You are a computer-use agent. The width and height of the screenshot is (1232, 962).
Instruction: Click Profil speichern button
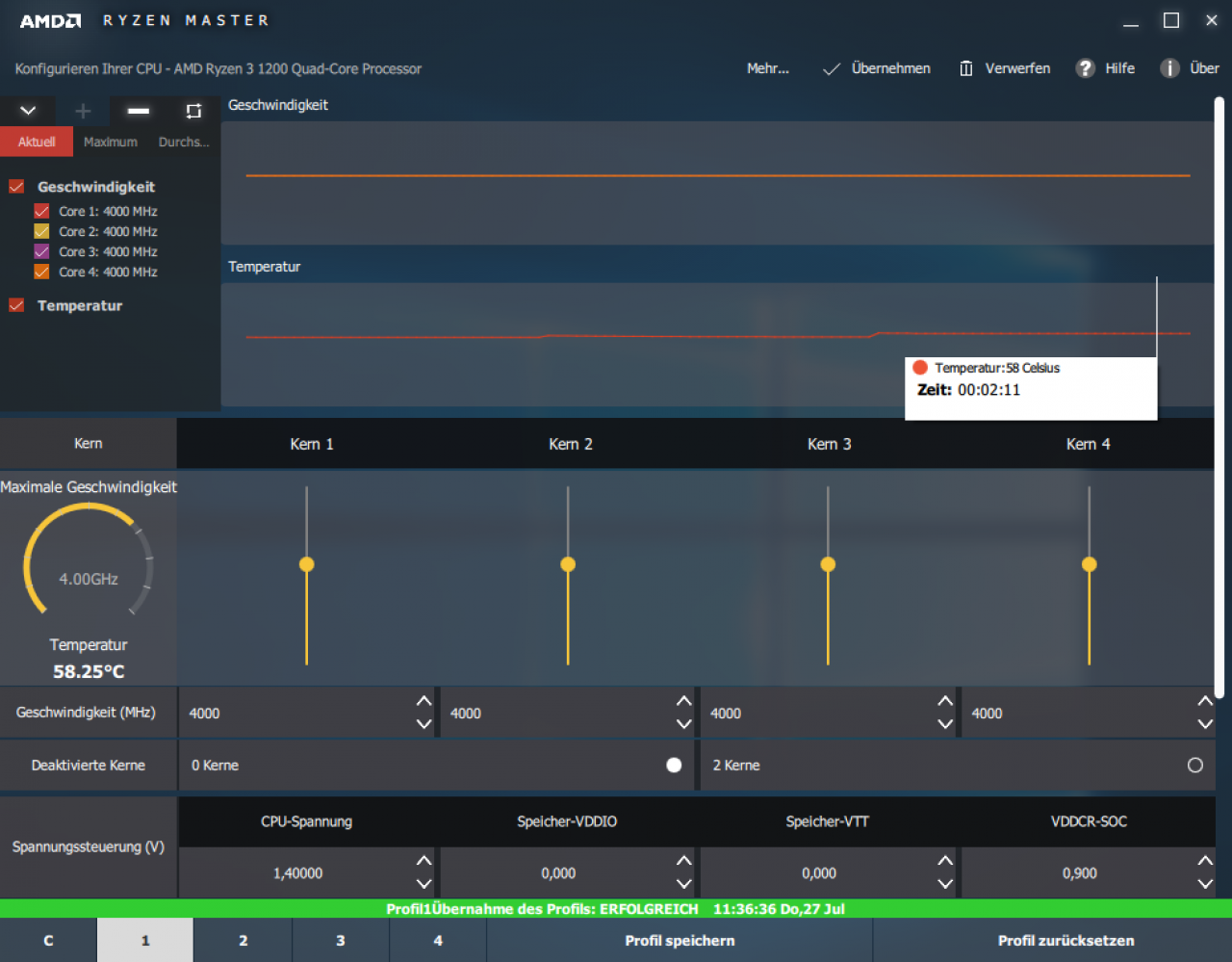coord(680,941)
